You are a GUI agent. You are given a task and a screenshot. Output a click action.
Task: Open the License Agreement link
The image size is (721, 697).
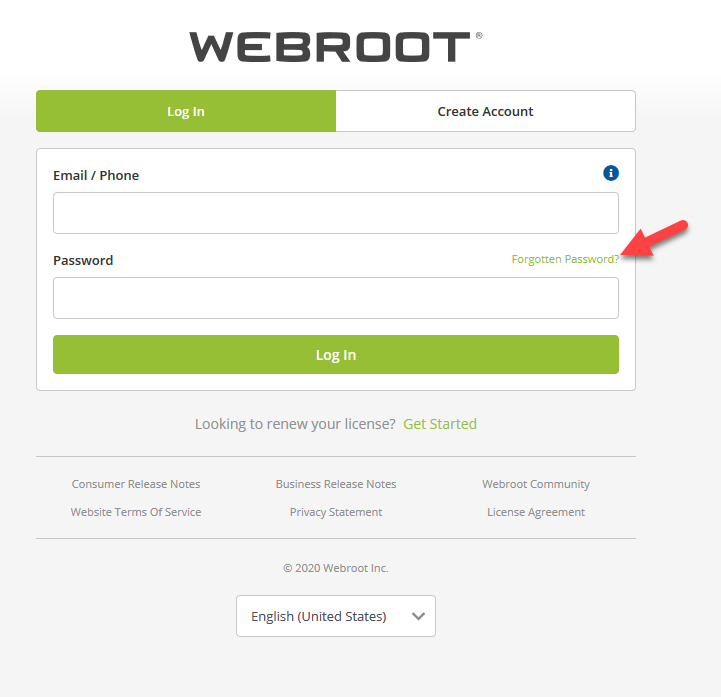[536, 513]
